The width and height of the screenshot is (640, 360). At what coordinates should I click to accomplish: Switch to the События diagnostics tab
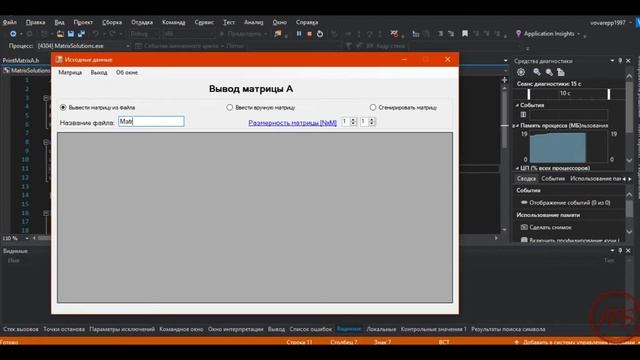coord(553,179)
